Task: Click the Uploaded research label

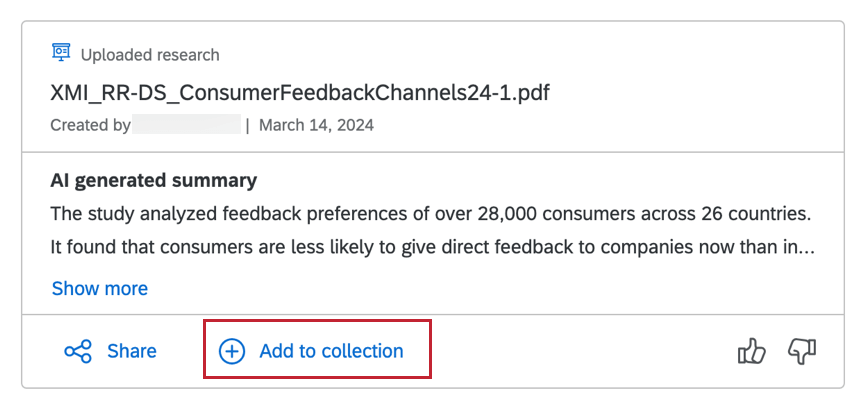Action: click(x=150, y=55)
